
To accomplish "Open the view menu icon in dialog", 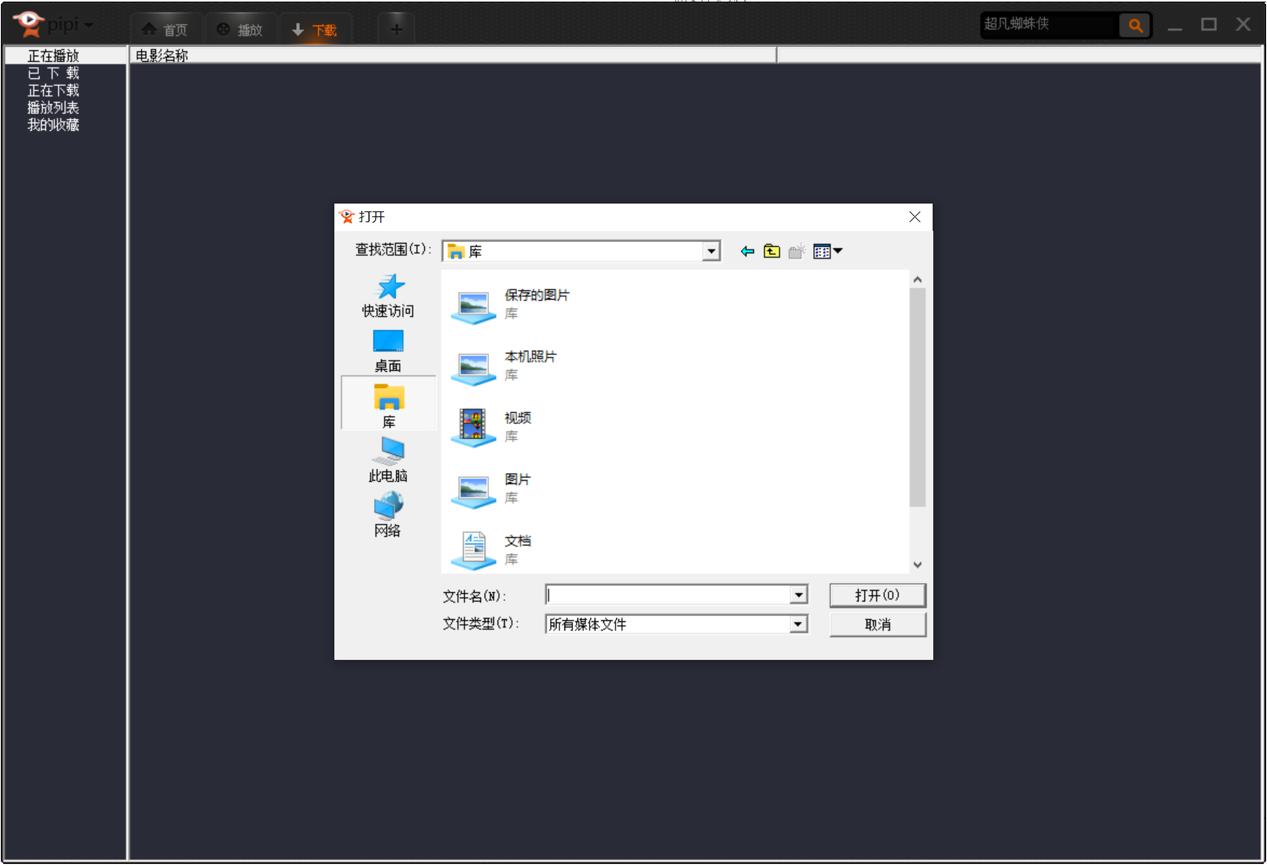I will click(828, 252).
